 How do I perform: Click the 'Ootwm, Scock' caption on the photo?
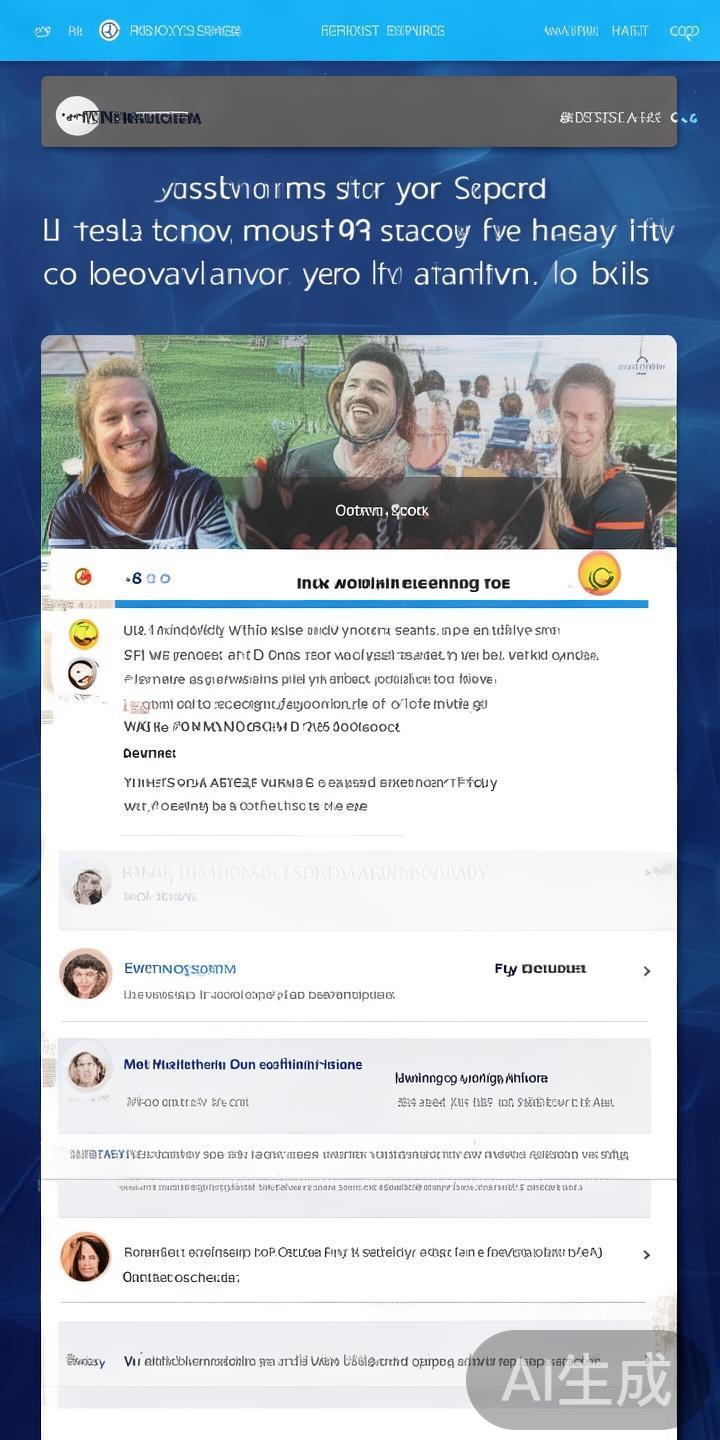tap(382, 510)
